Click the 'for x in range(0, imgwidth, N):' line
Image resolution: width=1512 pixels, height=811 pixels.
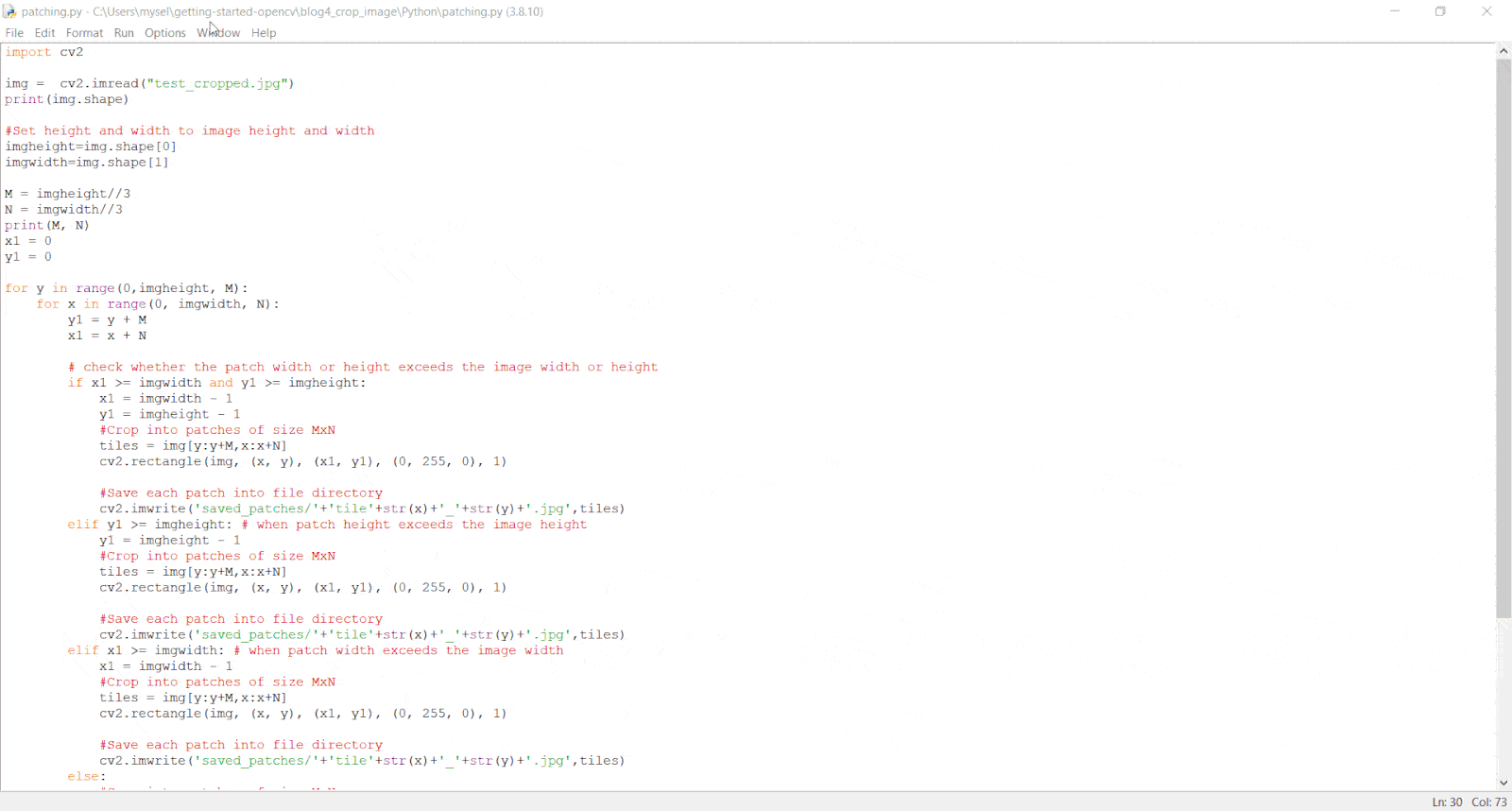[158, 304]
